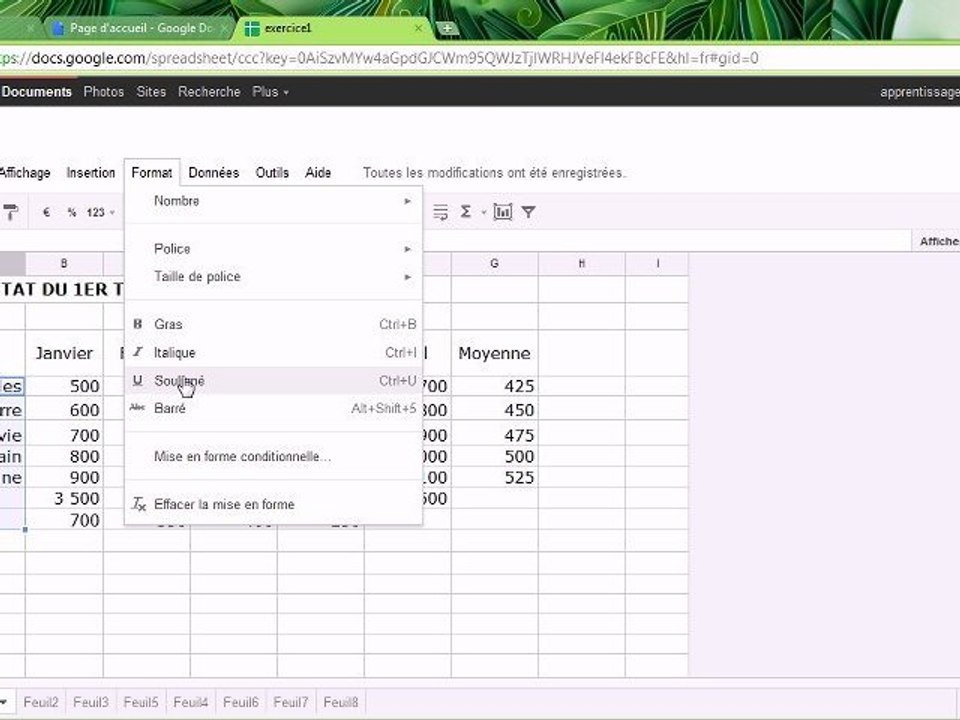Image resolution: width=960 pixels, height=720 pixels.
Task: Click Moyenne cell containing 525
Action: click(495, 477)
